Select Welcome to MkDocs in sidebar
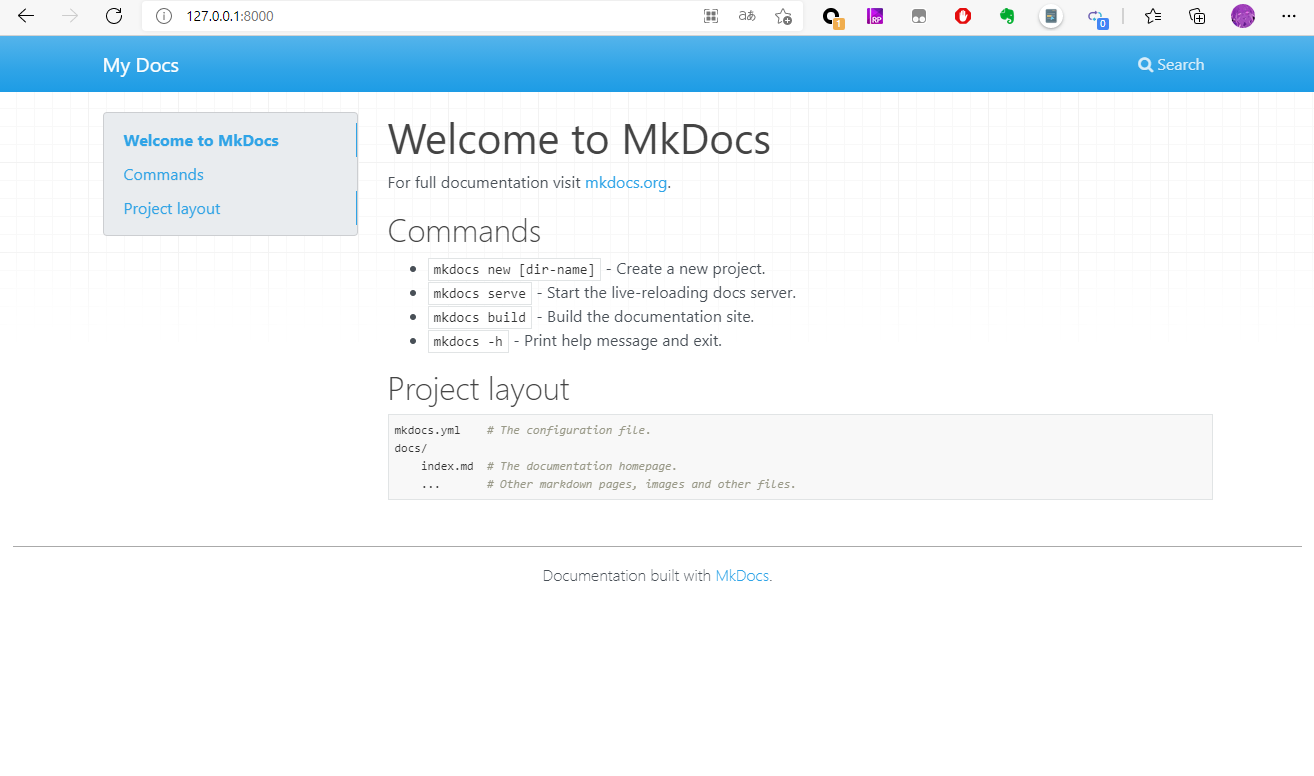Image resolution: width=1314 pixels, height=776 pixels. pyautogui.click(x=201, y=141)
